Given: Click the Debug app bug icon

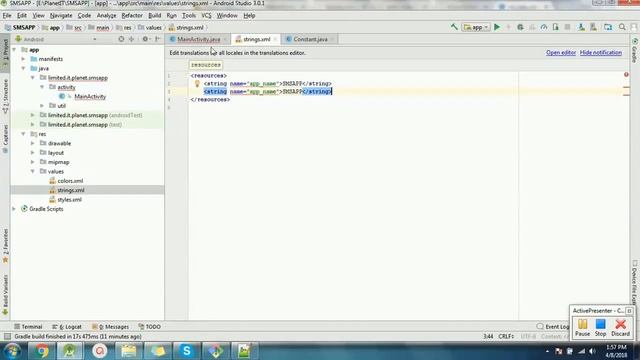Looking at the screenshot, I should point(520,27).
